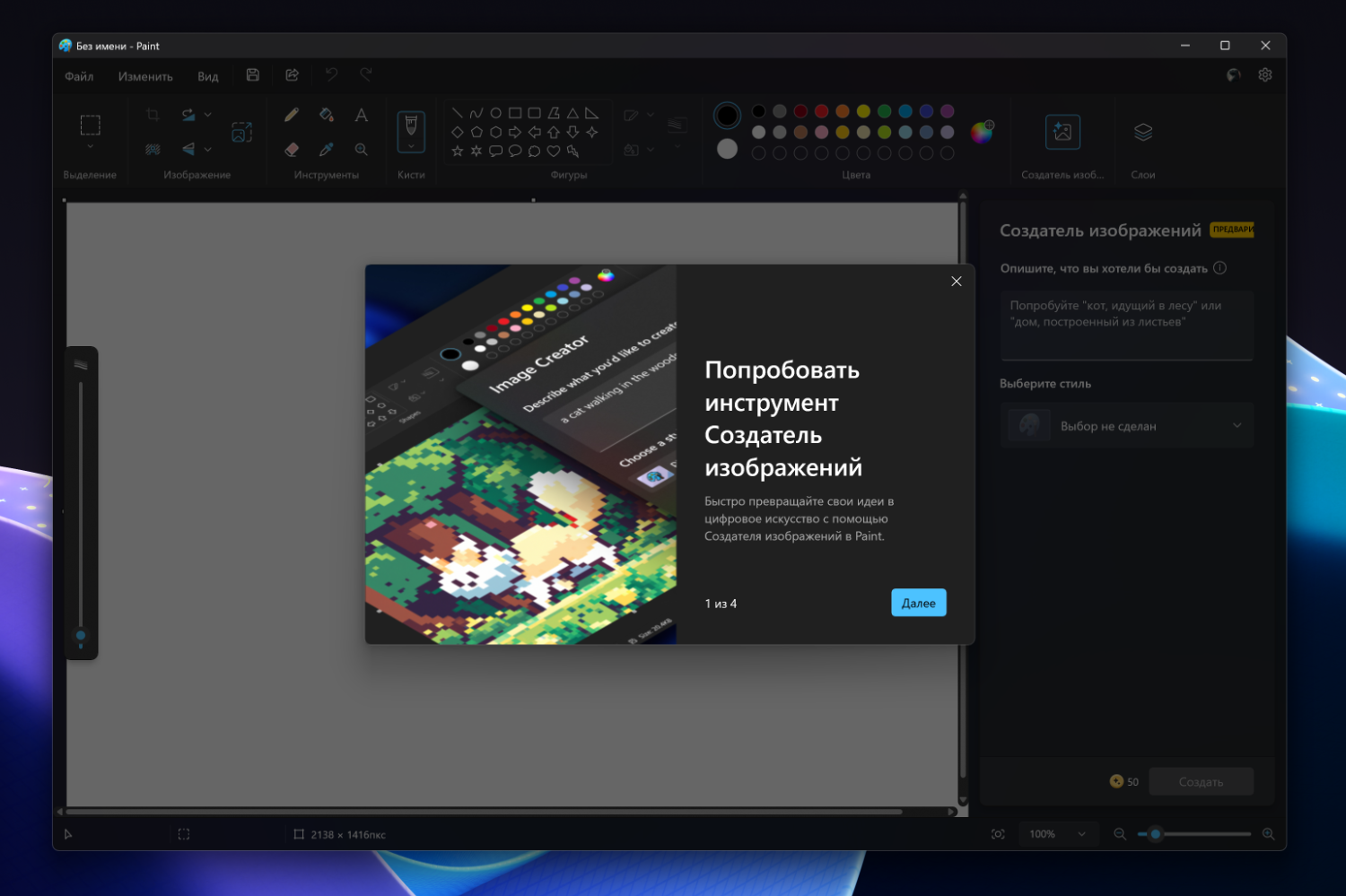Select the Magnifier tool
The height and width of the screenshot is (896, 1346).
(361, 150)
